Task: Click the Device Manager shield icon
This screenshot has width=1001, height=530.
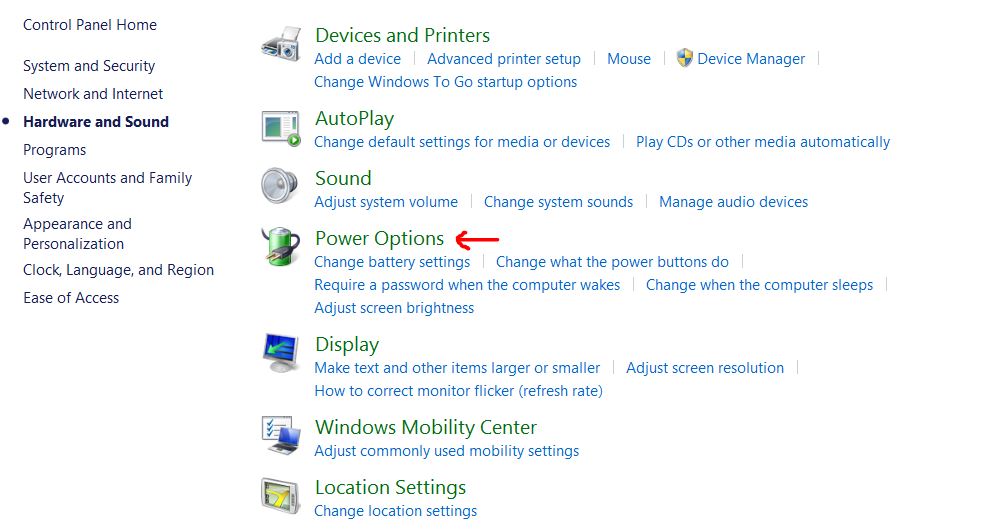Action: pyautogui.click(x=685, y=58)
